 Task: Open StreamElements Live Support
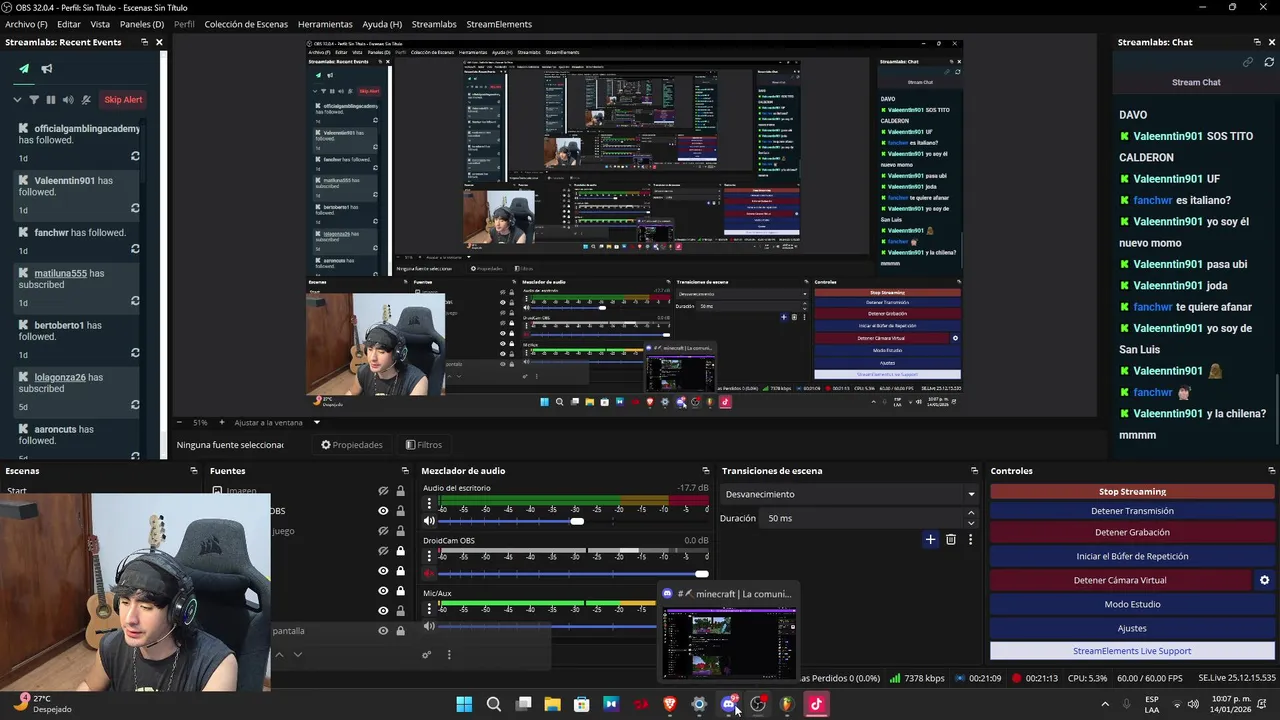1132,651
